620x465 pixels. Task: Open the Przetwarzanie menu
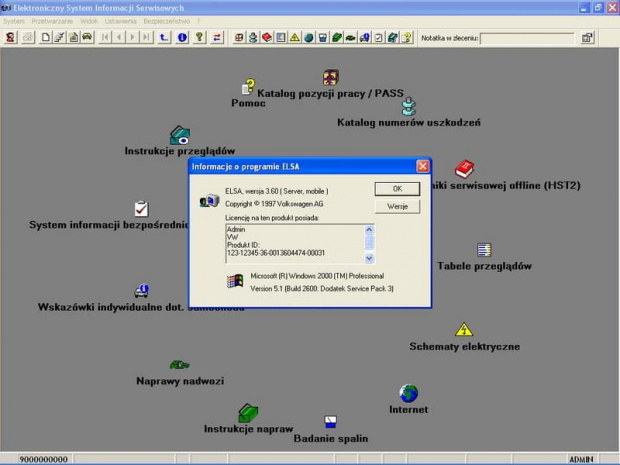point(52,21)
